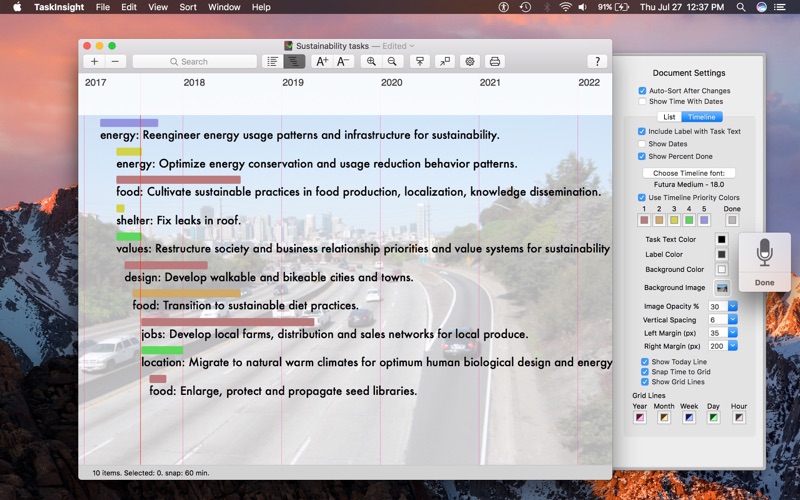Open settings via the gear icon

click(x=469, y=61)
